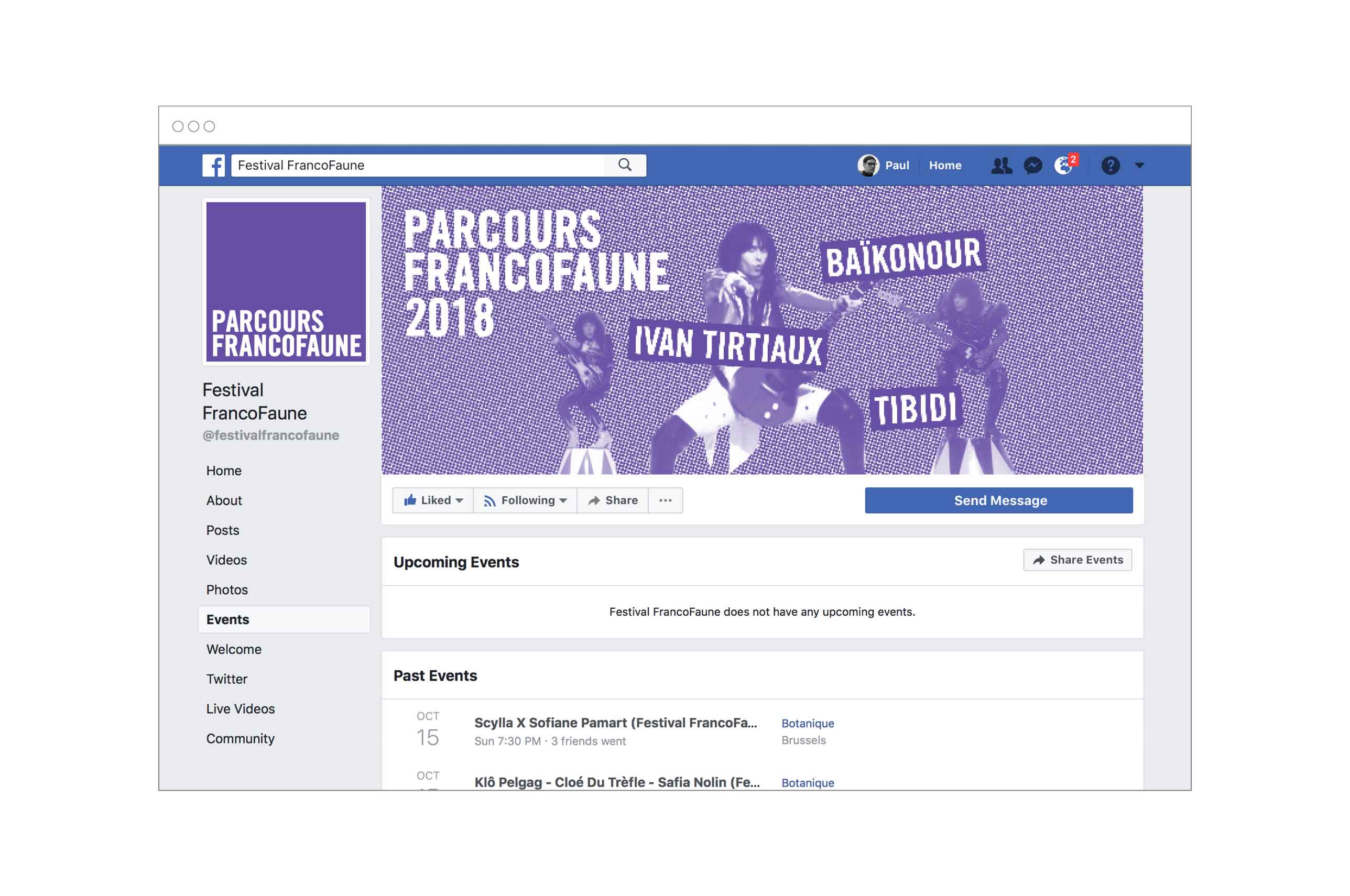Click the red notification badge showing 2
The width and height of the screenshot is (1350, 896).
(1073, 159)
